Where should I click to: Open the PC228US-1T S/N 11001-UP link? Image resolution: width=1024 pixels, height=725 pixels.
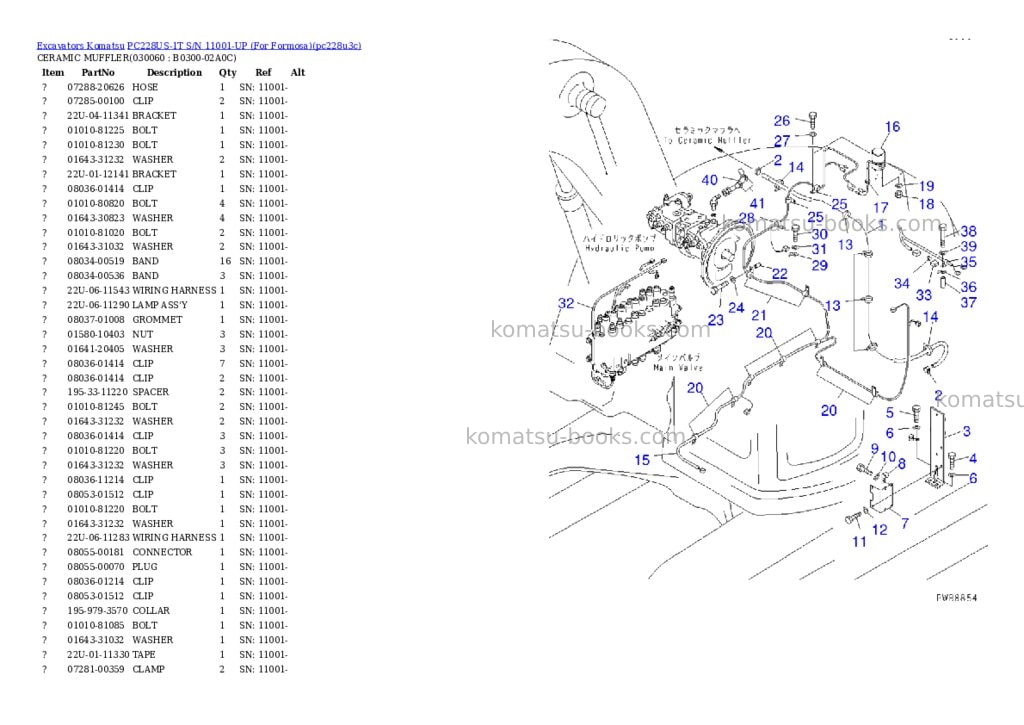tap(244, 46)
